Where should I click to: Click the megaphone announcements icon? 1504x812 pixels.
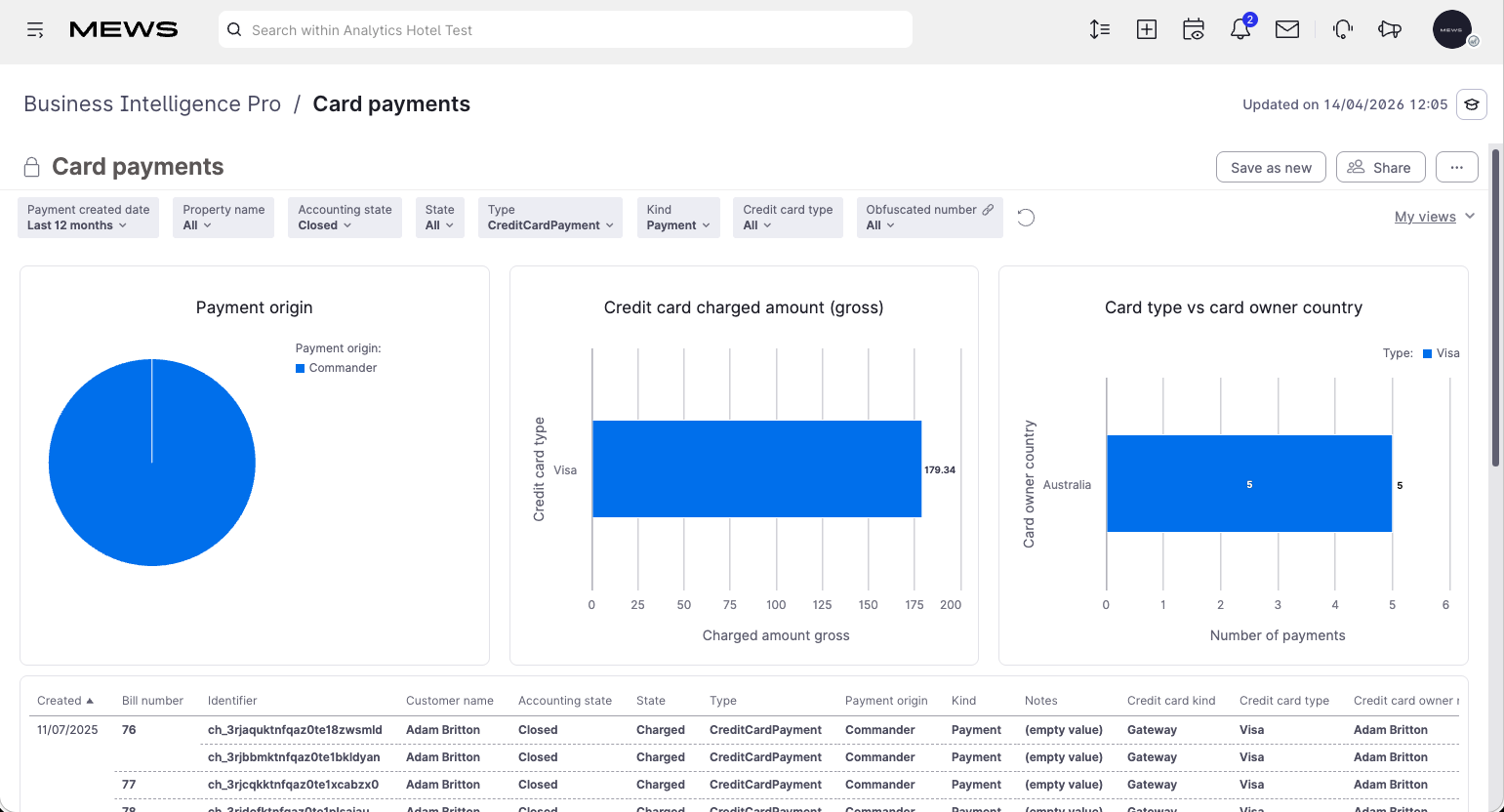[x=1390, y=29]
